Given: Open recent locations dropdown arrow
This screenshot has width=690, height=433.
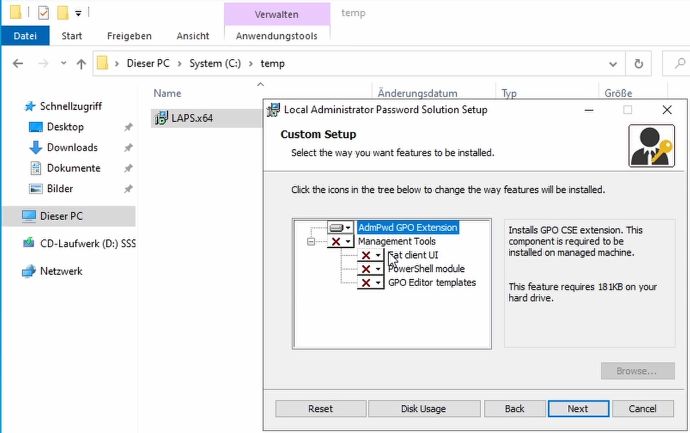Looking at the screenshot, I should pyautogui.click(x=63, y=63).
